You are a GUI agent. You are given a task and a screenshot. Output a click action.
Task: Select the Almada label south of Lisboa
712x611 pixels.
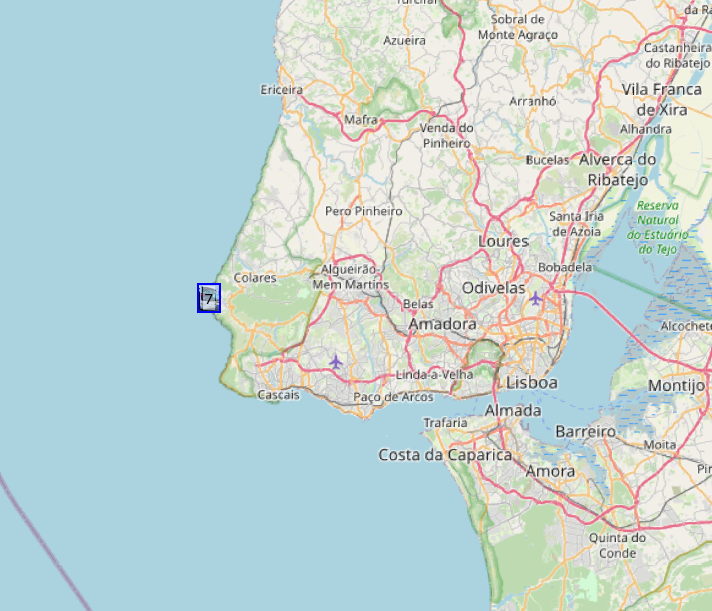[x=513, y=411]
